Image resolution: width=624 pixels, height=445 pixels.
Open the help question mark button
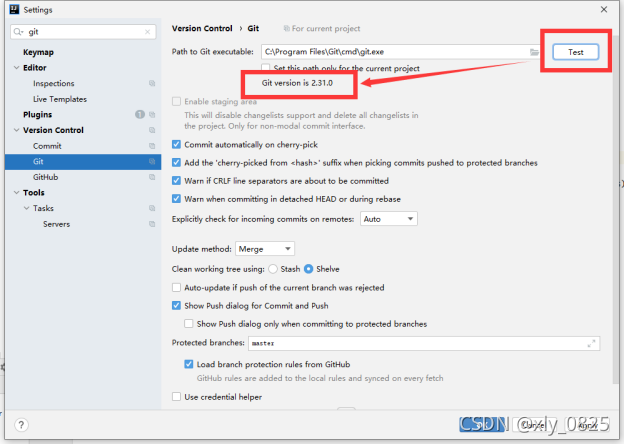[21, 425]
